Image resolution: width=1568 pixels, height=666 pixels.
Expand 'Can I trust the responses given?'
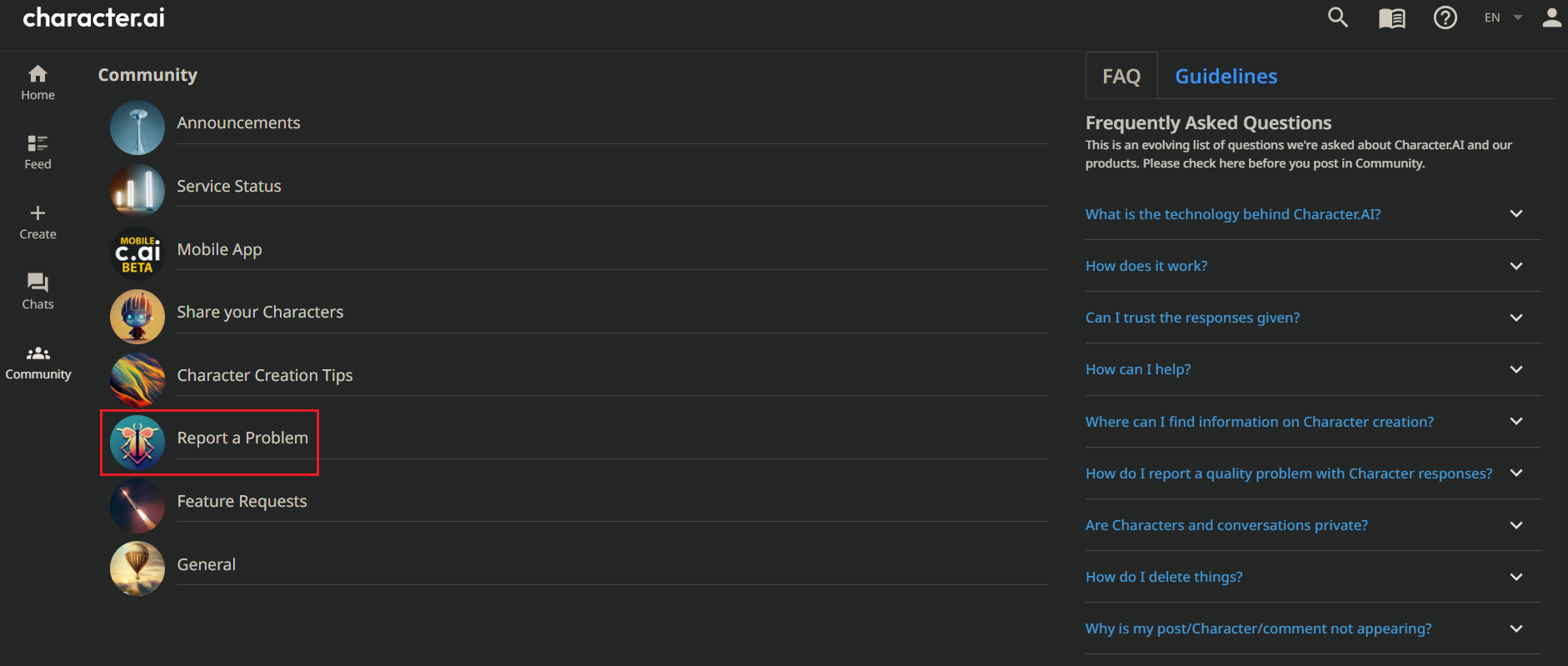[1192, 318]
